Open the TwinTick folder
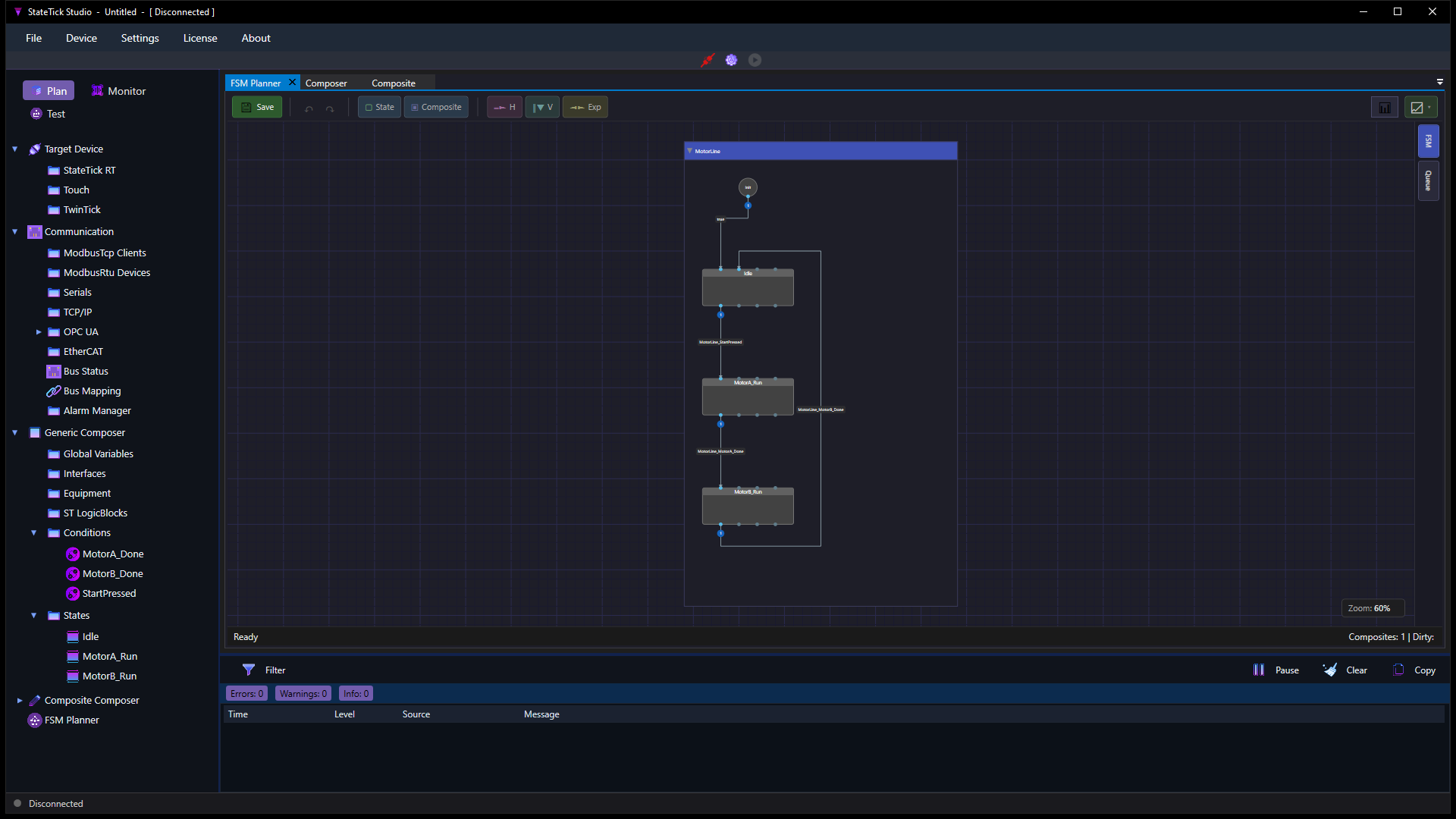 [74, 210]
